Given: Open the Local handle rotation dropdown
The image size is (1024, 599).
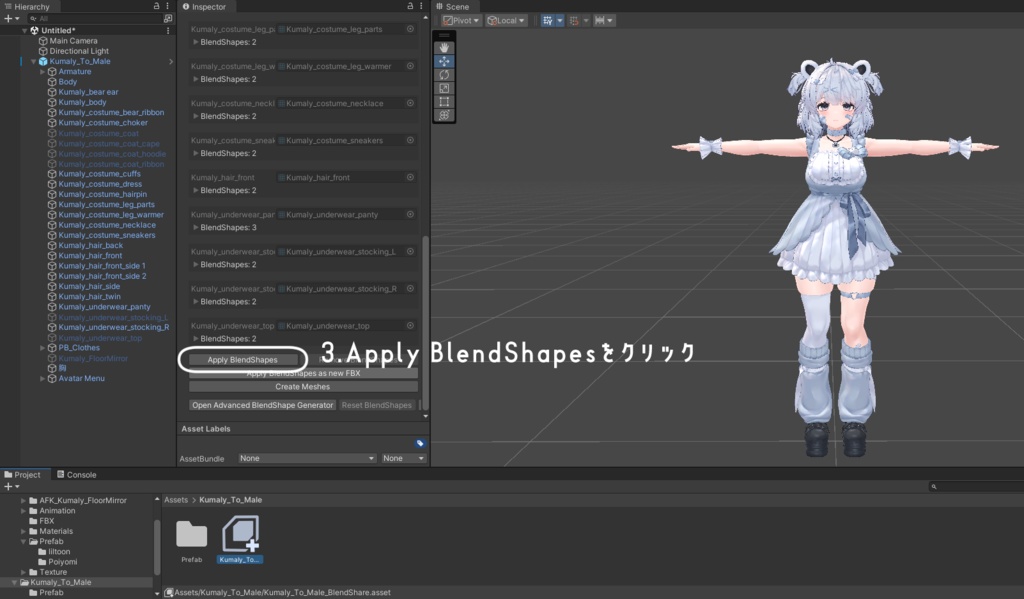Looking at the screenshot, I should (506, 20).
